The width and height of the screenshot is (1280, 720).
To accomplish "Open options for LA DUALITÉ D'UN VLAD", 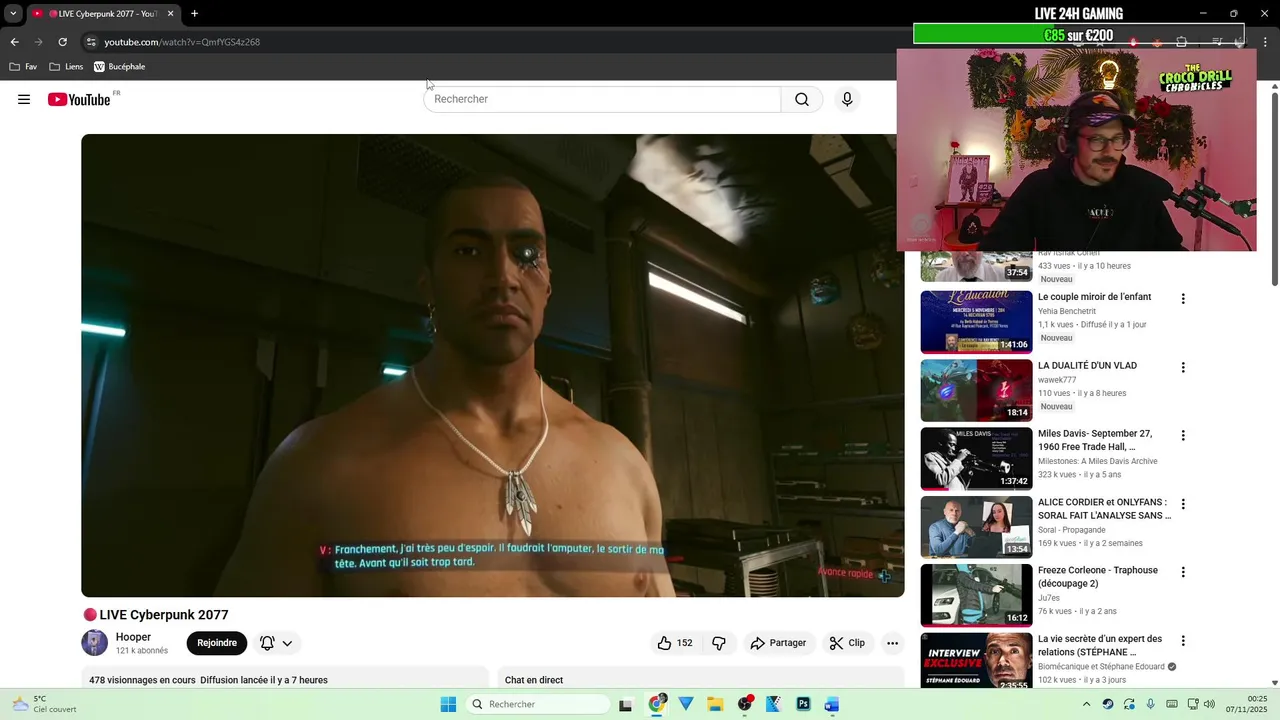I will tap(1183, 368).
